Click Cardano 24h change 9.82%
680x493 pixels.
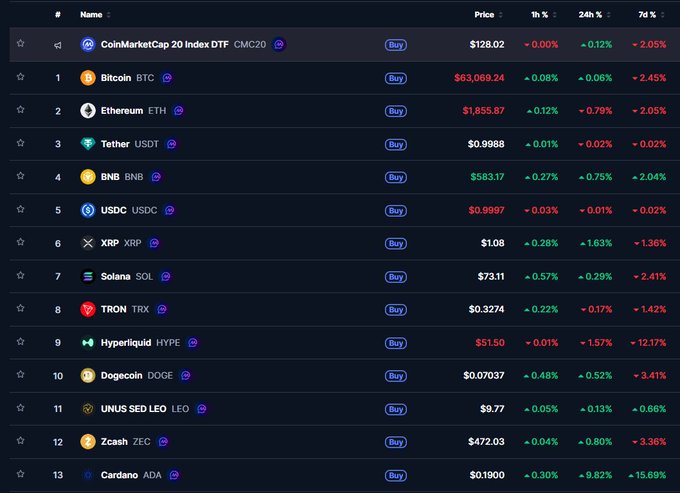[x=595, y=475]
